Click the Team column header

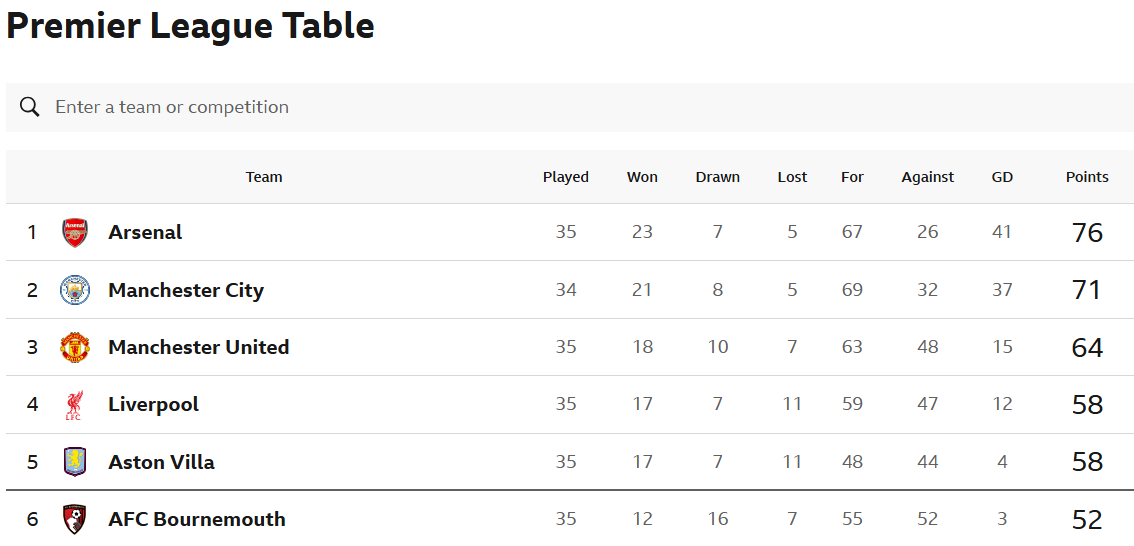click(264, 177)
